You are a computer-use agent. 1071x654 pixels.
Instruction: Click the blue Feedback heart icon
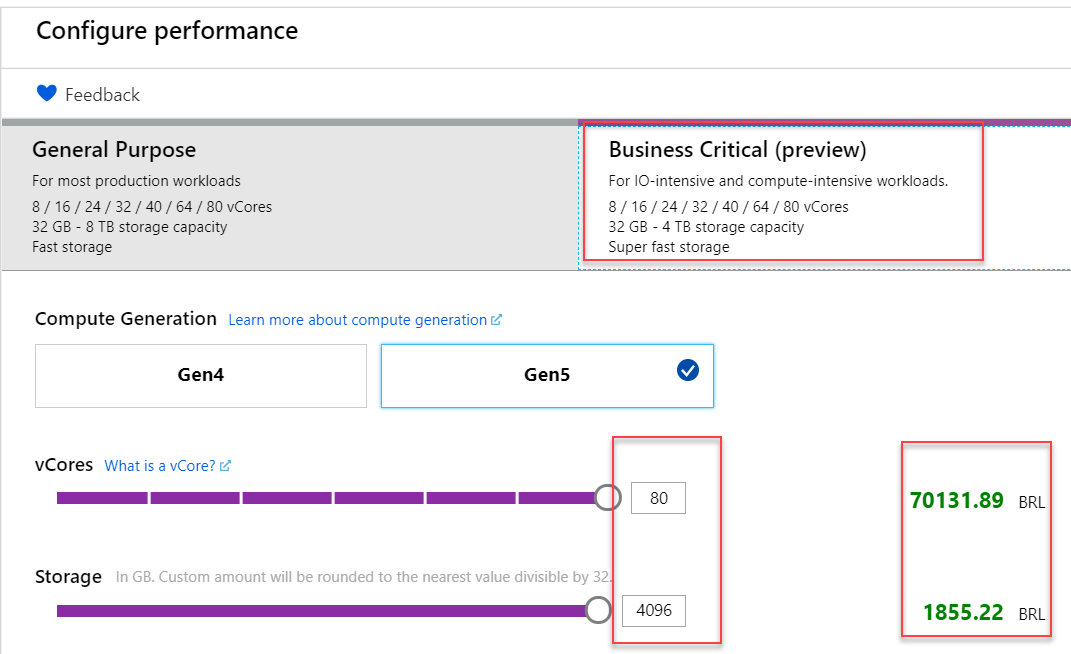tap(46, 94)
